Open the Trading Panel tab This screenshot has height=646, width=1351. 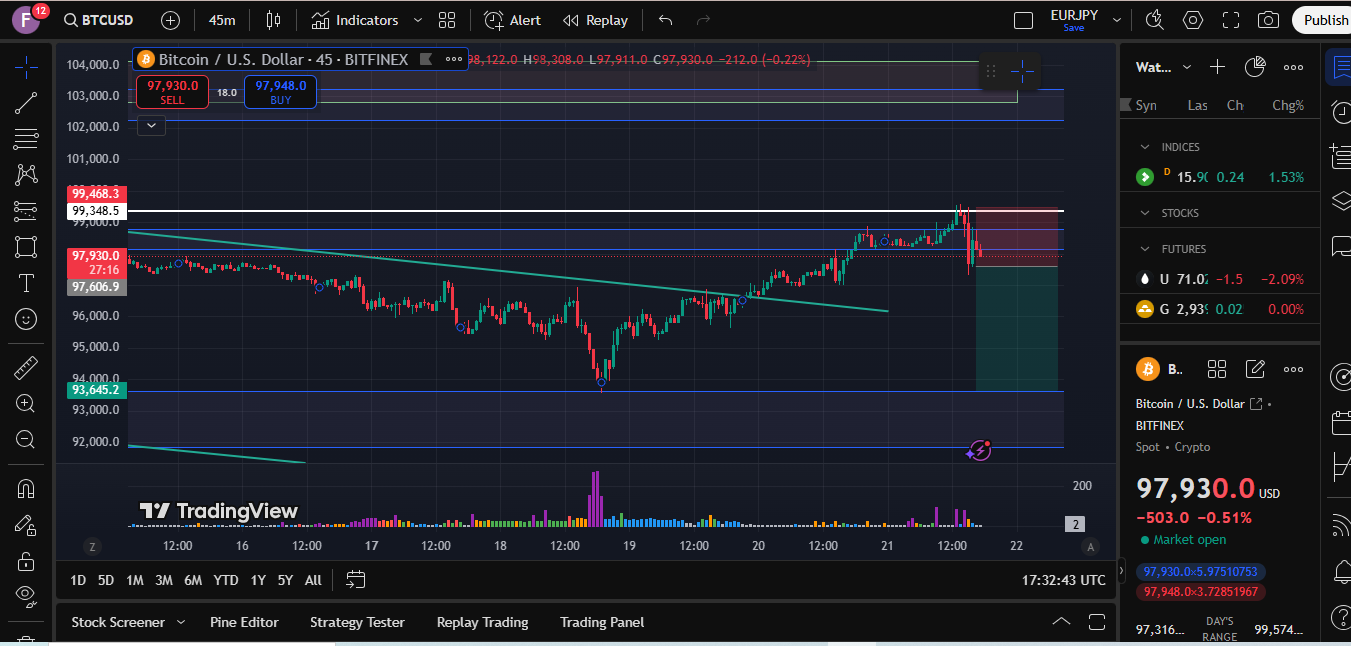pyautogui.click(x=602, y=622)
